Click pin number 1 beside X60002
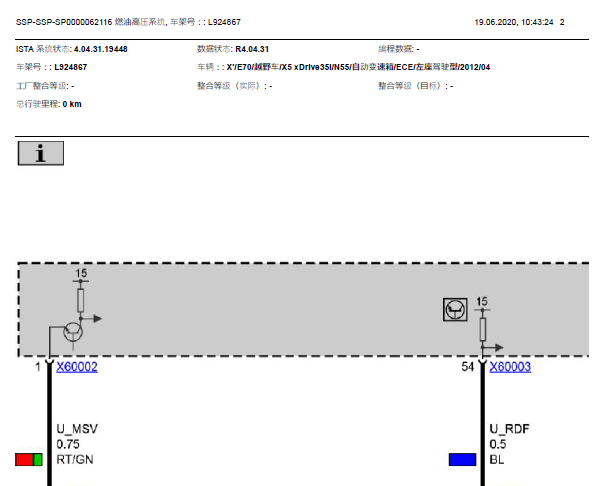599x486 pixels. pyautogui.click(x=37, y=367)
